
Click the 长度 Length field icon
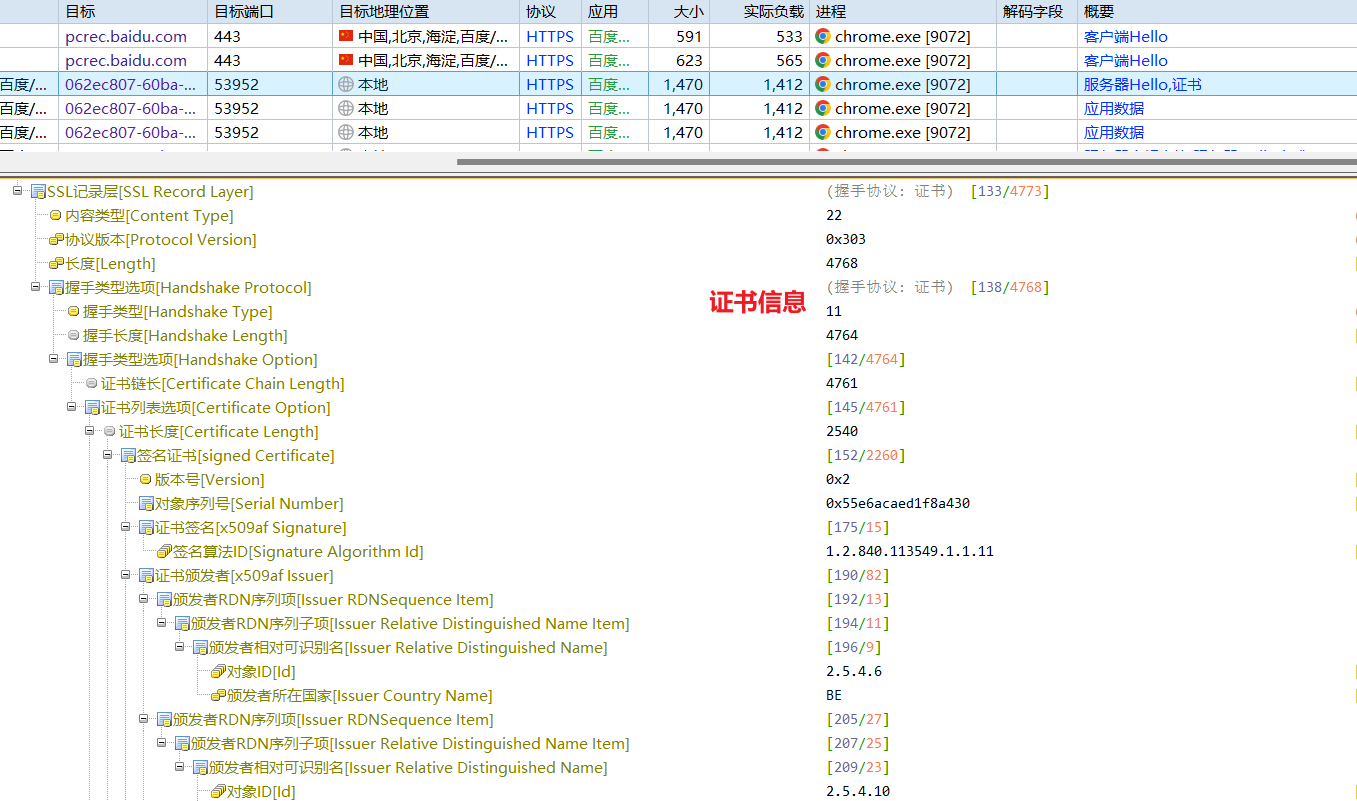point(56,264)
